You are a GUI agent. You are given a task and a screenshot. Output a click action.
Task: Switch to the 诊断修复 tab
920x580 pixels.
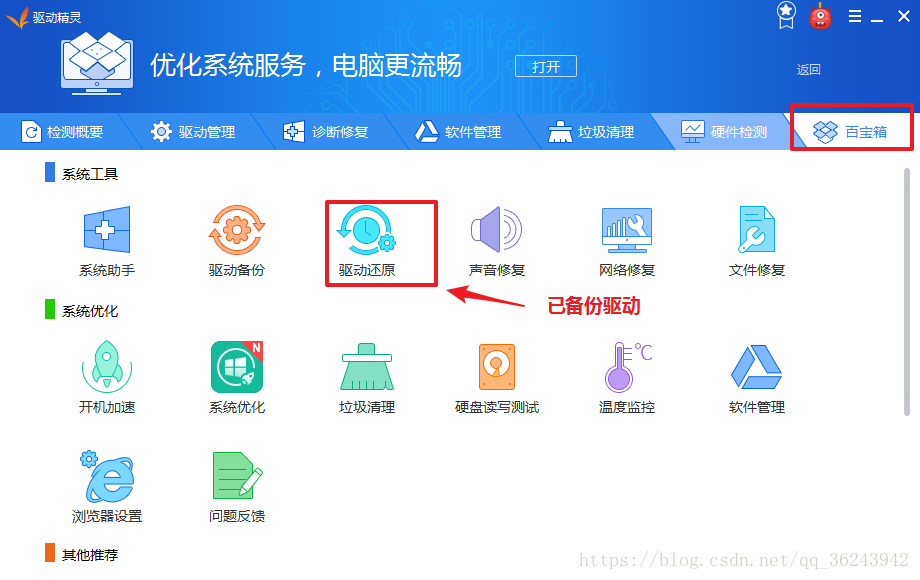(x=326, y=132)
